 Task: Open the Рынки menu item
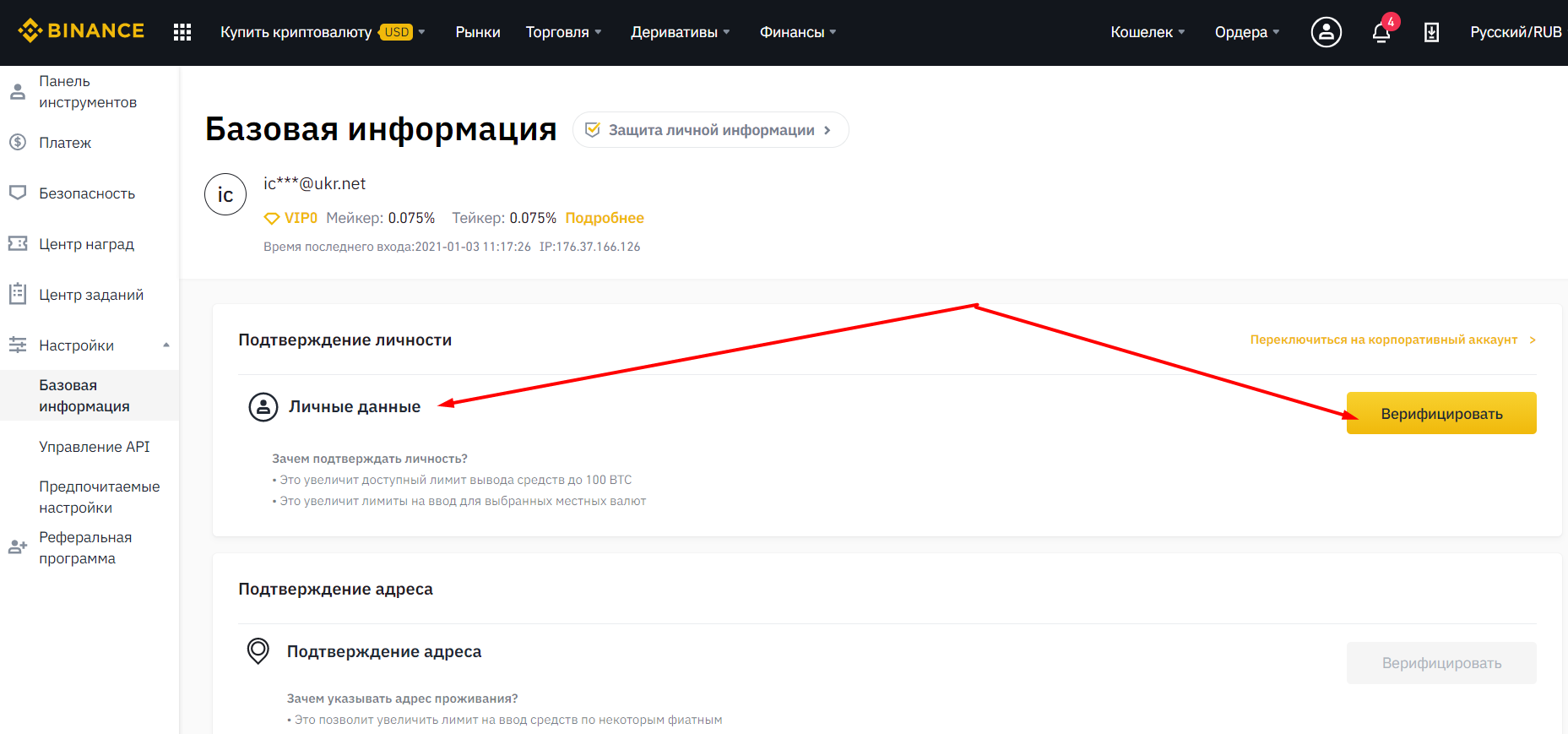pos(478,32)
